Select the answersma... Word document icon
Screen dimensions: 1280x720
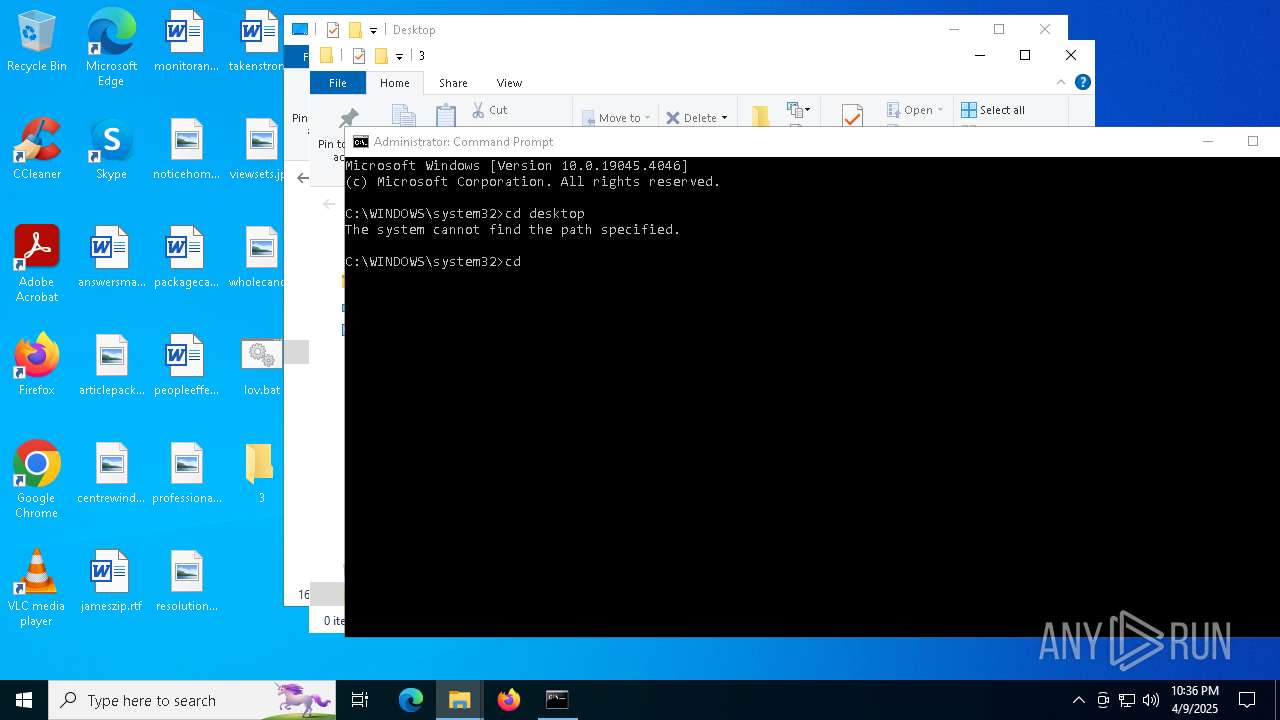(x=111, y=258)
